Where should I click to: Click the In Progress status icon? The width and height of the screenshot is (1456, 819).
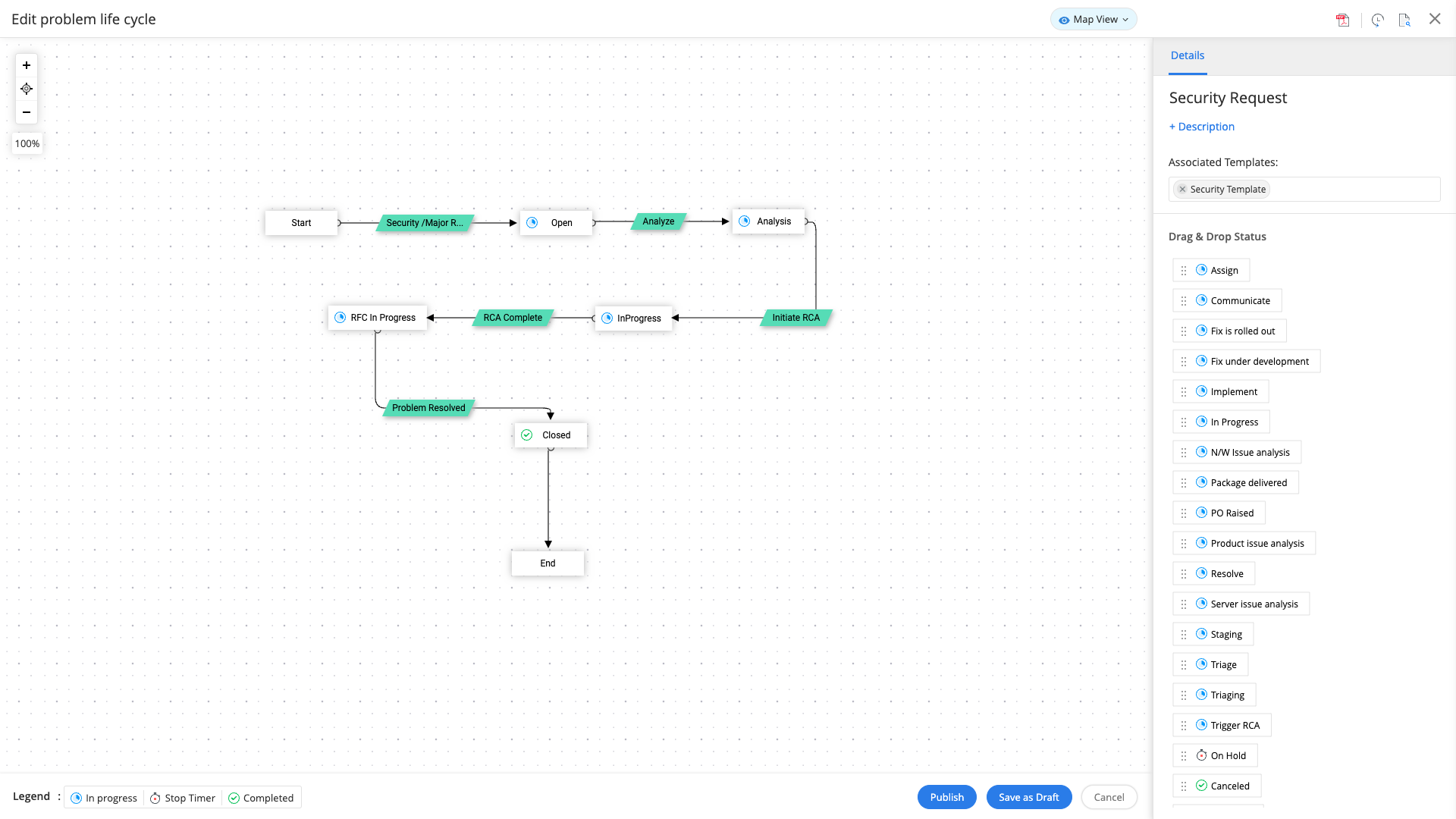pyautogui.click(x=1201, y=421)
